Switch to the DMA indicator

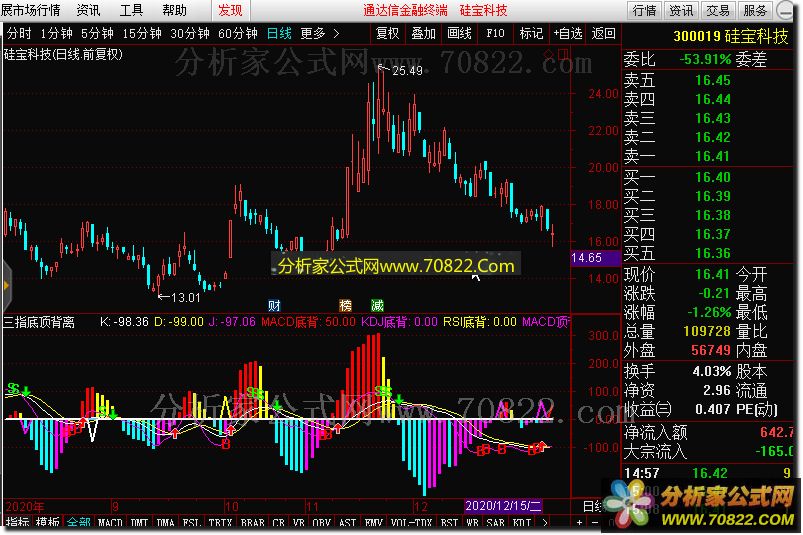coord(165,523)
